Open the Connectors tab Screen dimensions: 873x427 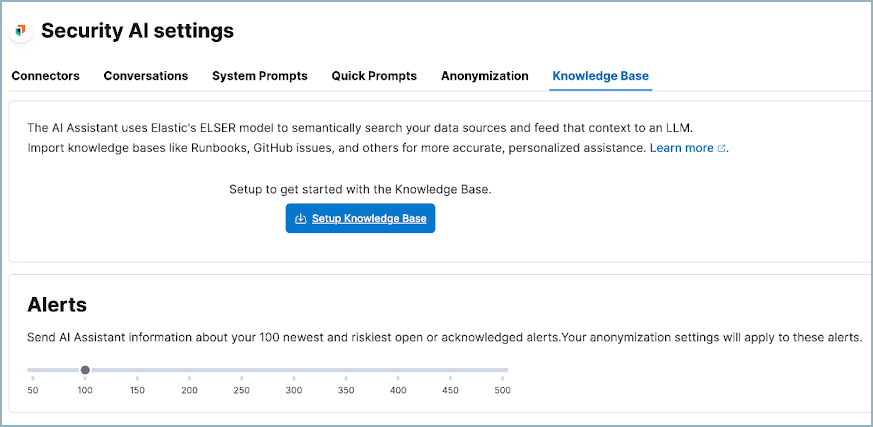pyautogui.click(x=45, y=76)
